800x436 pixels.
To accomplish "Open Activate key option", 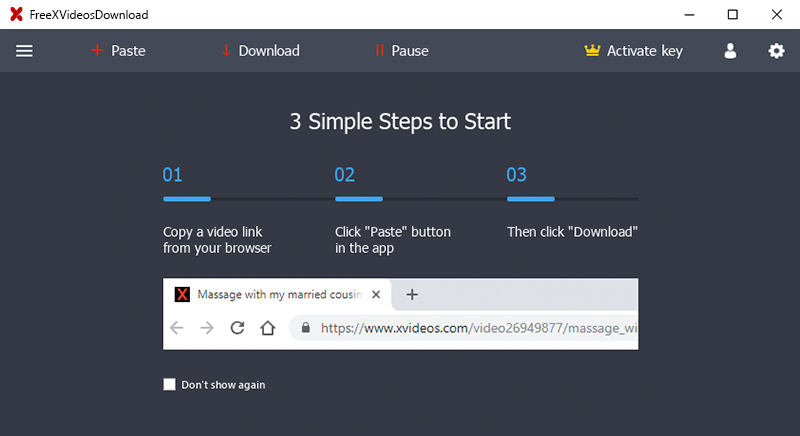I will (x=633, y=51).
